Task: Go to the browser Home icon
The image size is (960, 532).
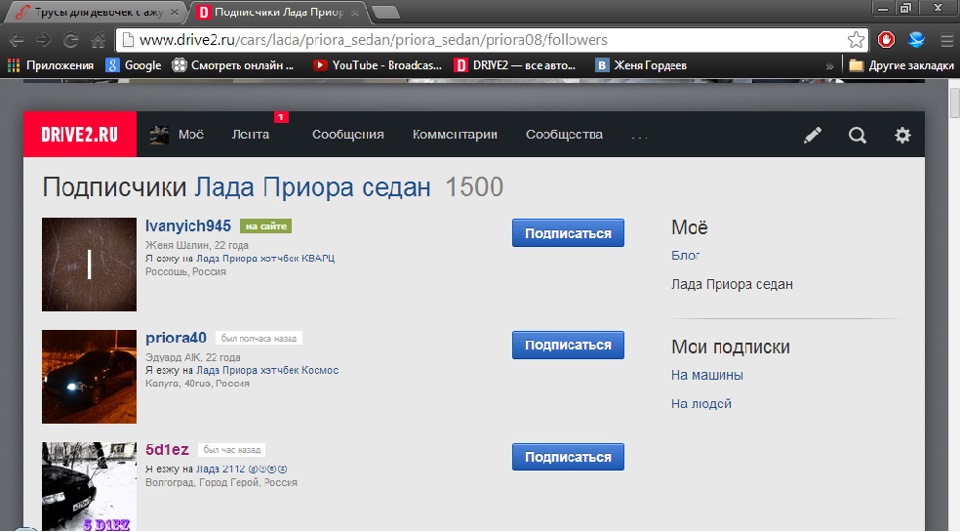Action: (x=98, y=40)
